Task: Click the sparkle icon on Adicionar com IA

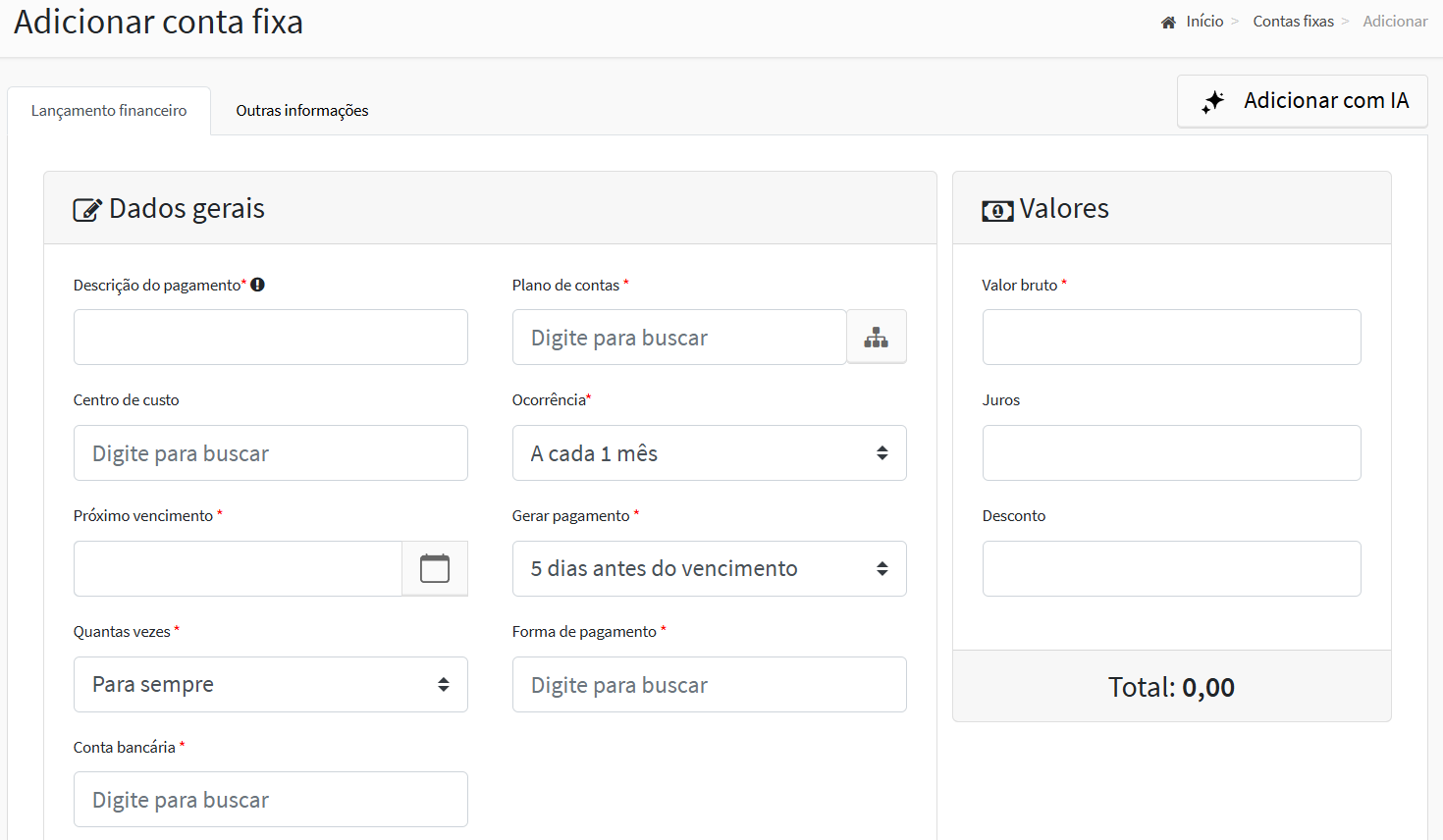Action: click(1213, 101)
